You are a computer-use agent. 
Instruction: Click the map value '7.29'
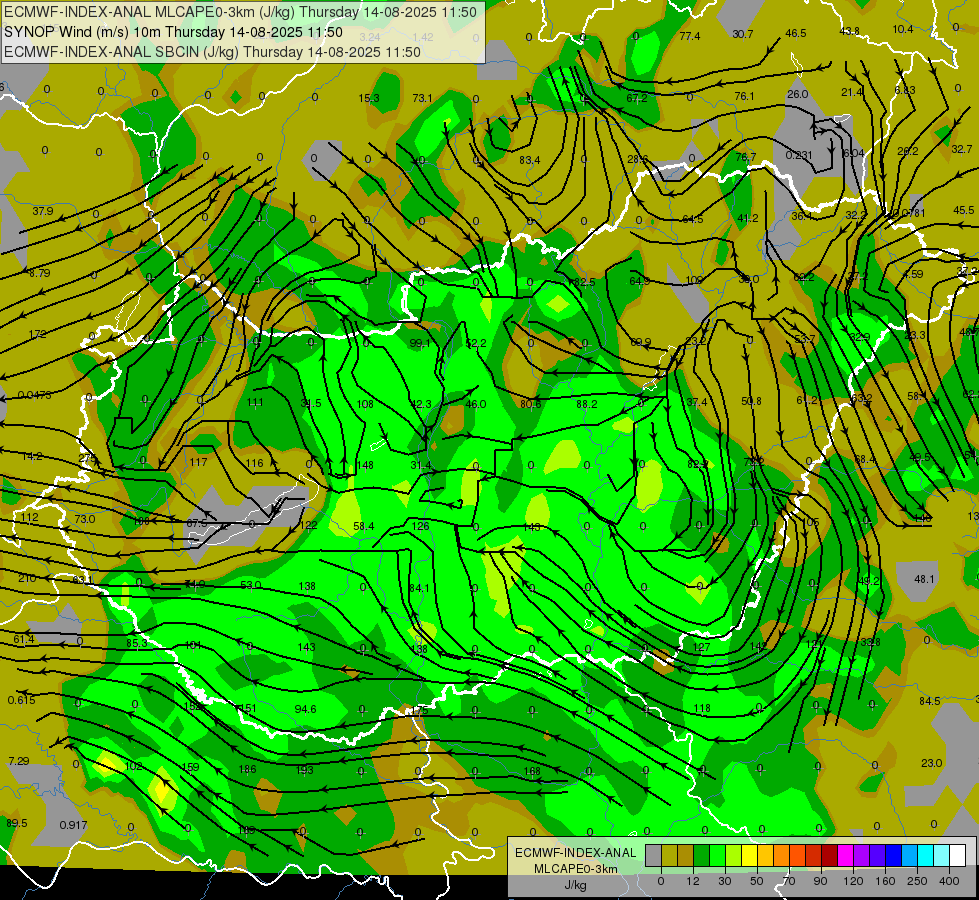(x=19, y=761)
